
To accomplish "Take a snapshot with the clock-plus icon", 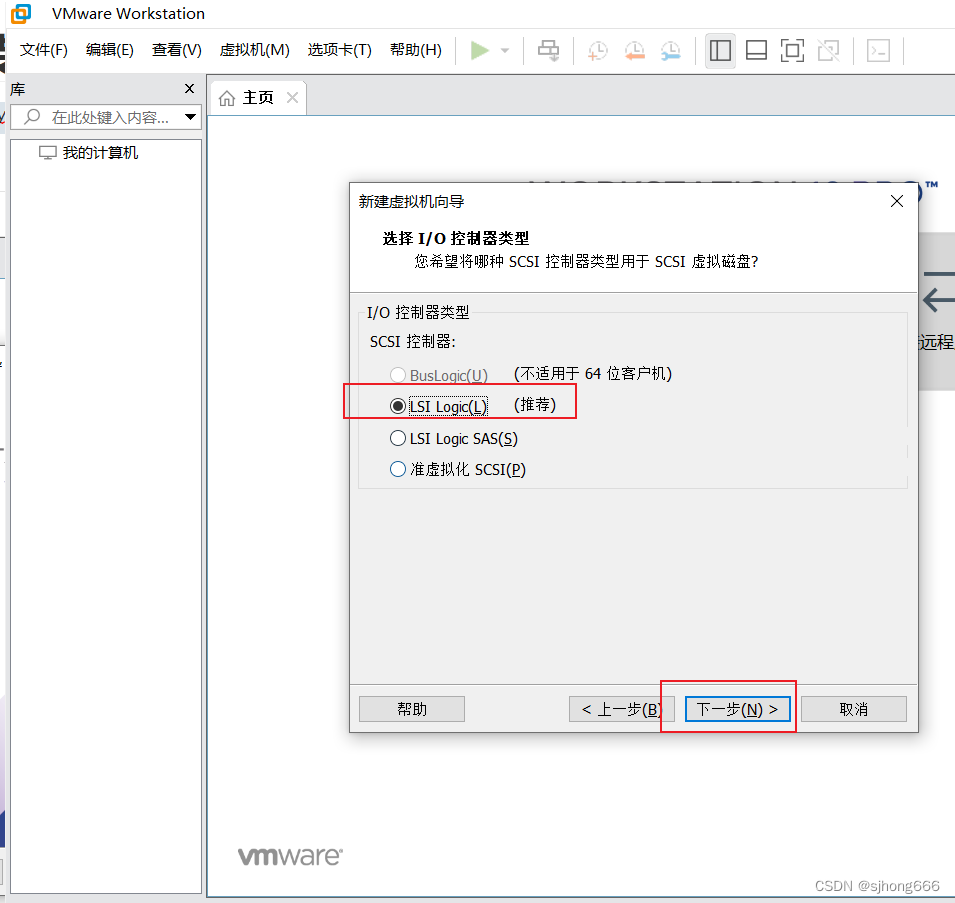I will 597,51.
